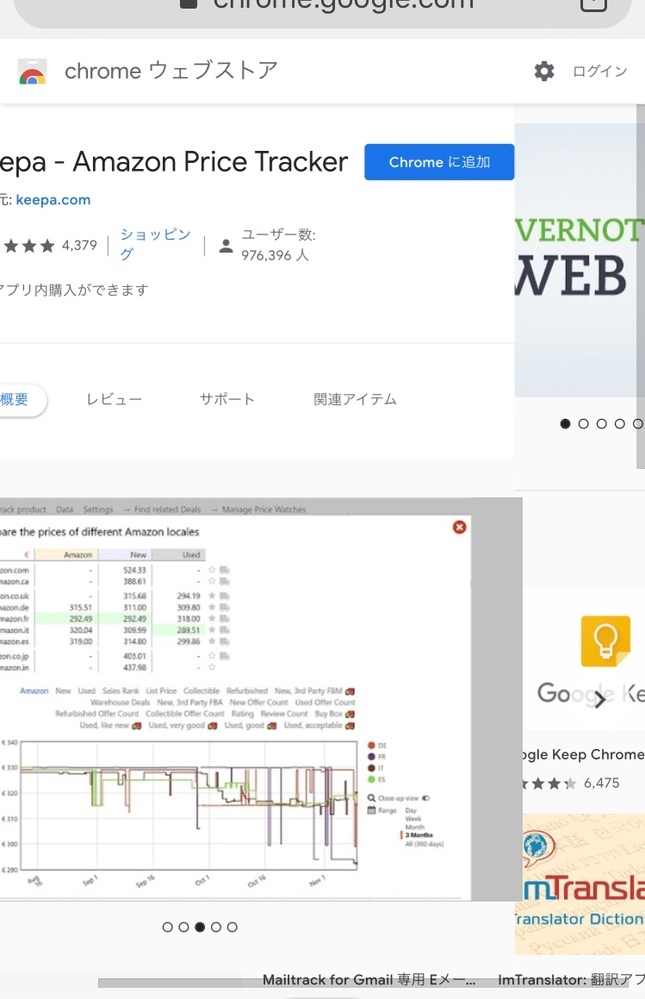Click the 3 Months range option
This screenshot has width=645, height=999.
419,835
